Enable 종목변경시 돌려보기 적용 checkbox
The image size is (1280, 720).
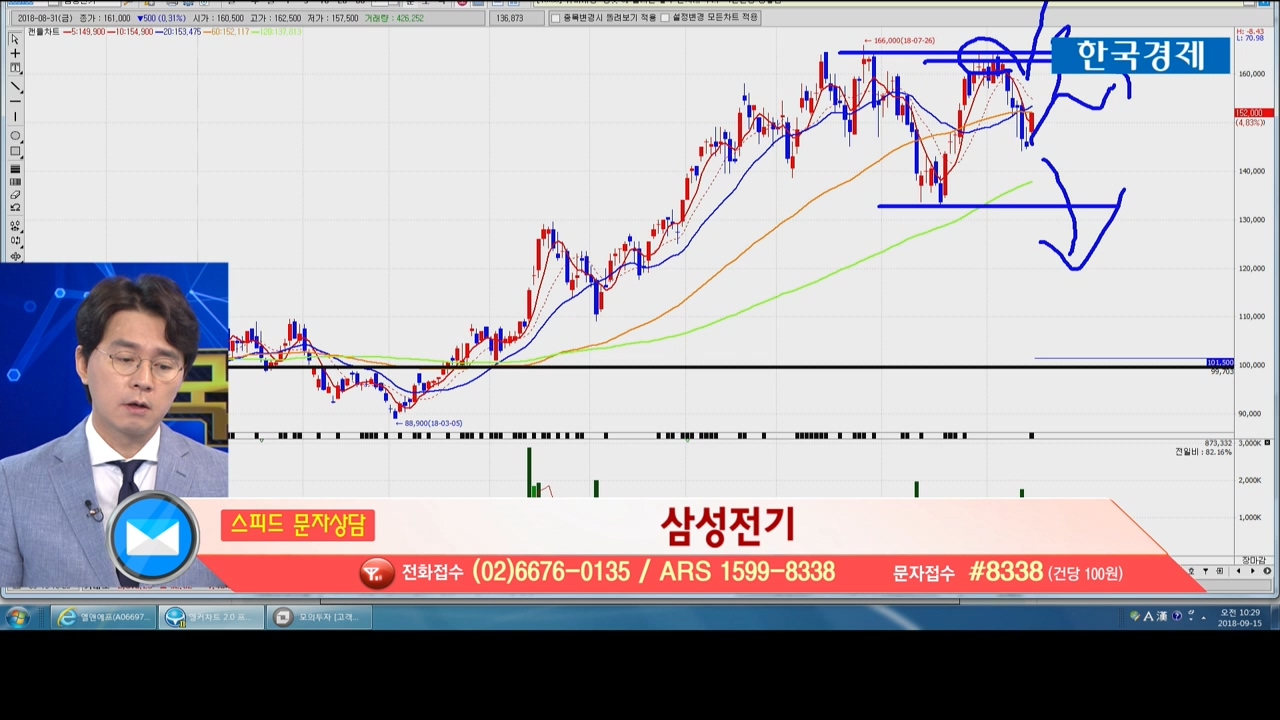[556, 18]
